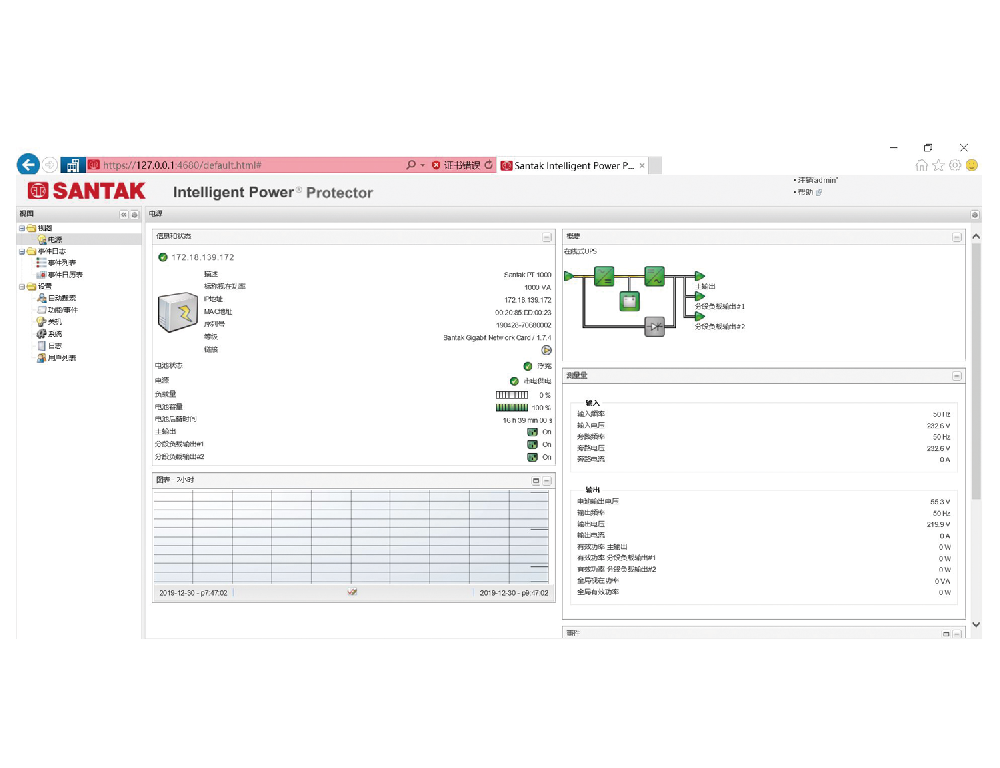Open the device link play icon

546,350
